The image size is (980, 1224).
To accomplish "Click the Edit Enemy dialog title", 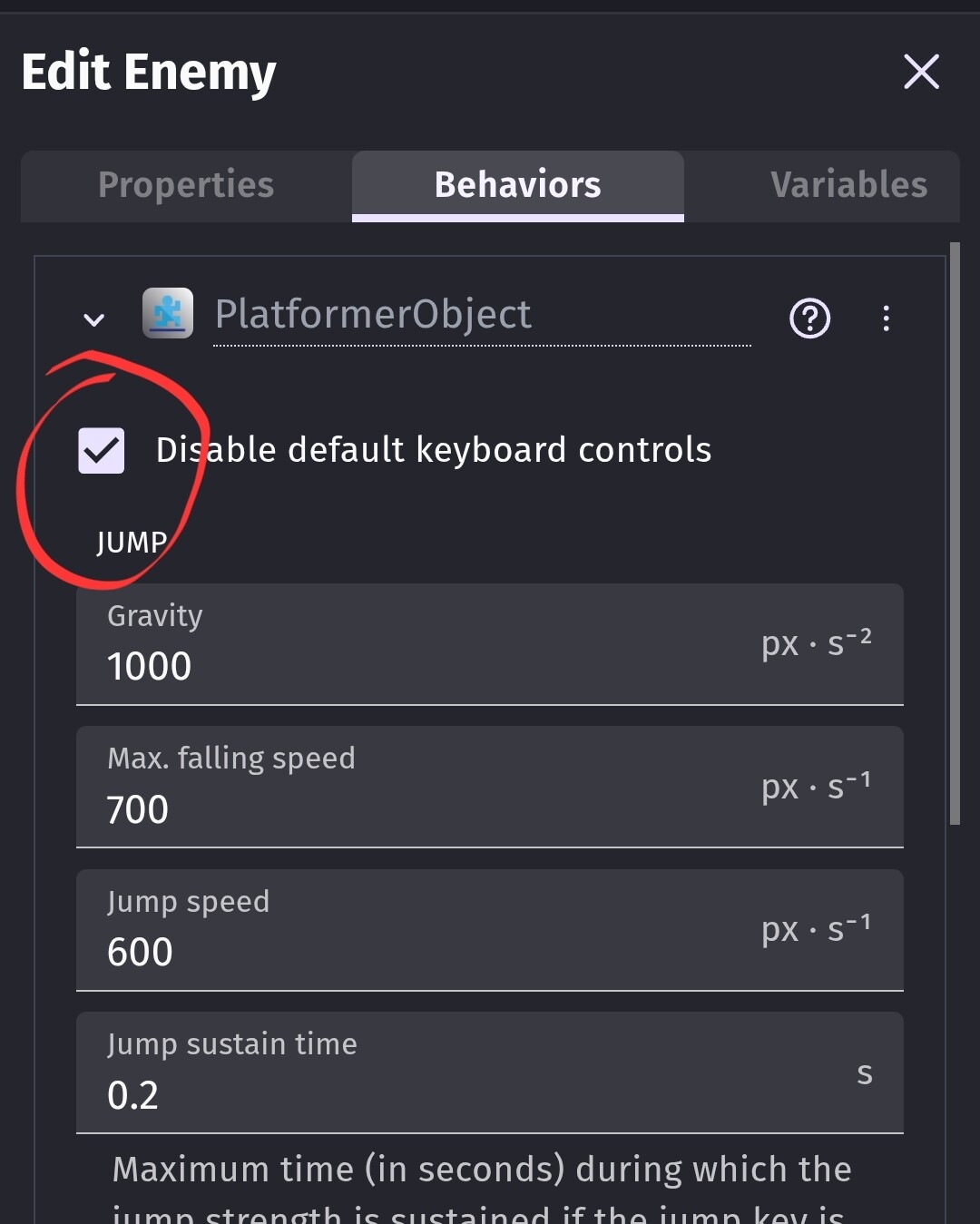I will tap(149, 73).
